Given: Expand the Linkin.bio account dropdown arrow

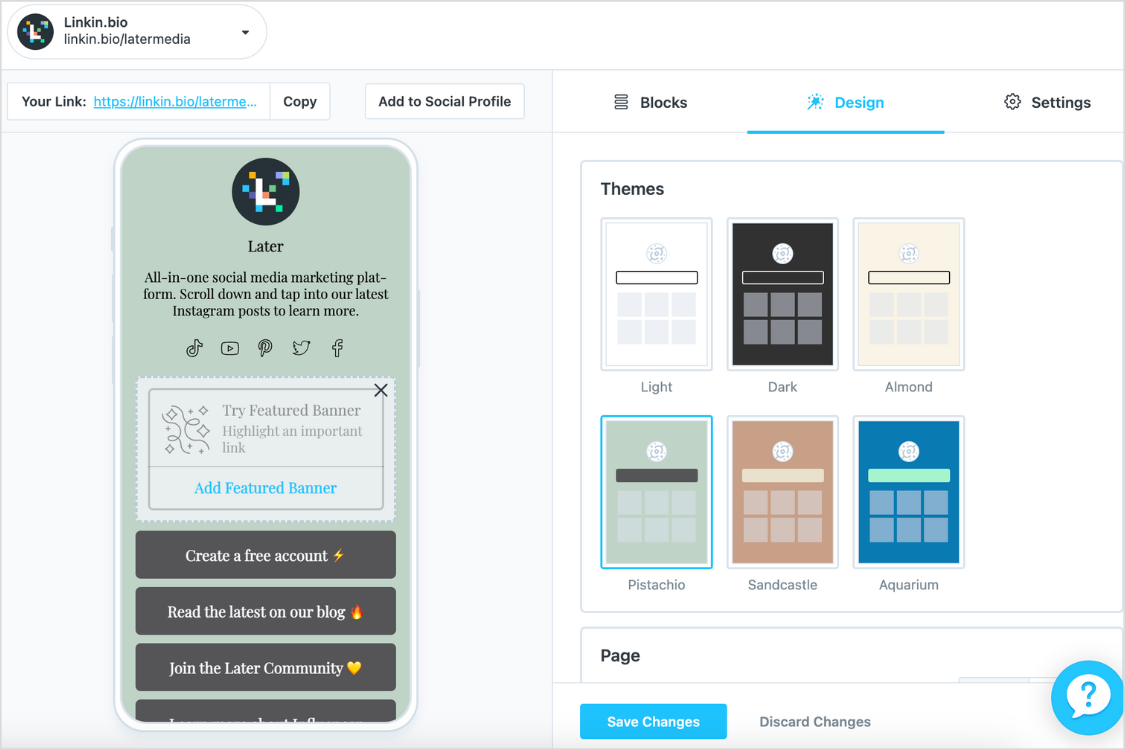Looking at the screenshot, I should (245, 32).
